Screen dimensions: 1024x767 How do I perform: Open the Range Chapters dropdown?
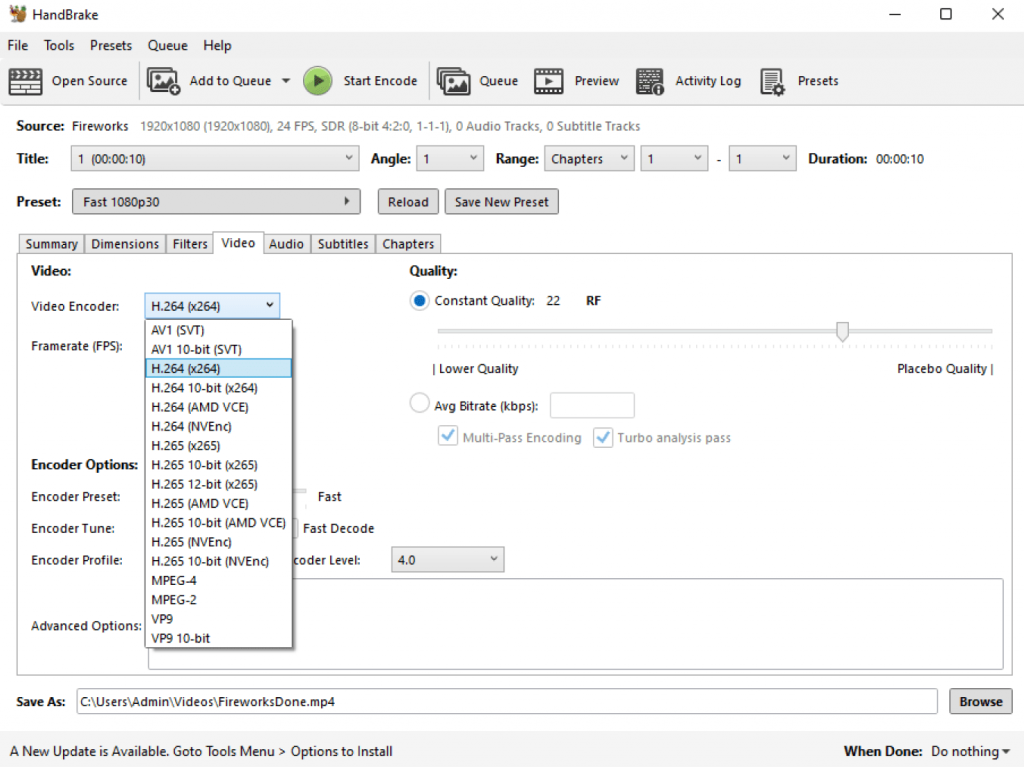[x=589, y=159]
